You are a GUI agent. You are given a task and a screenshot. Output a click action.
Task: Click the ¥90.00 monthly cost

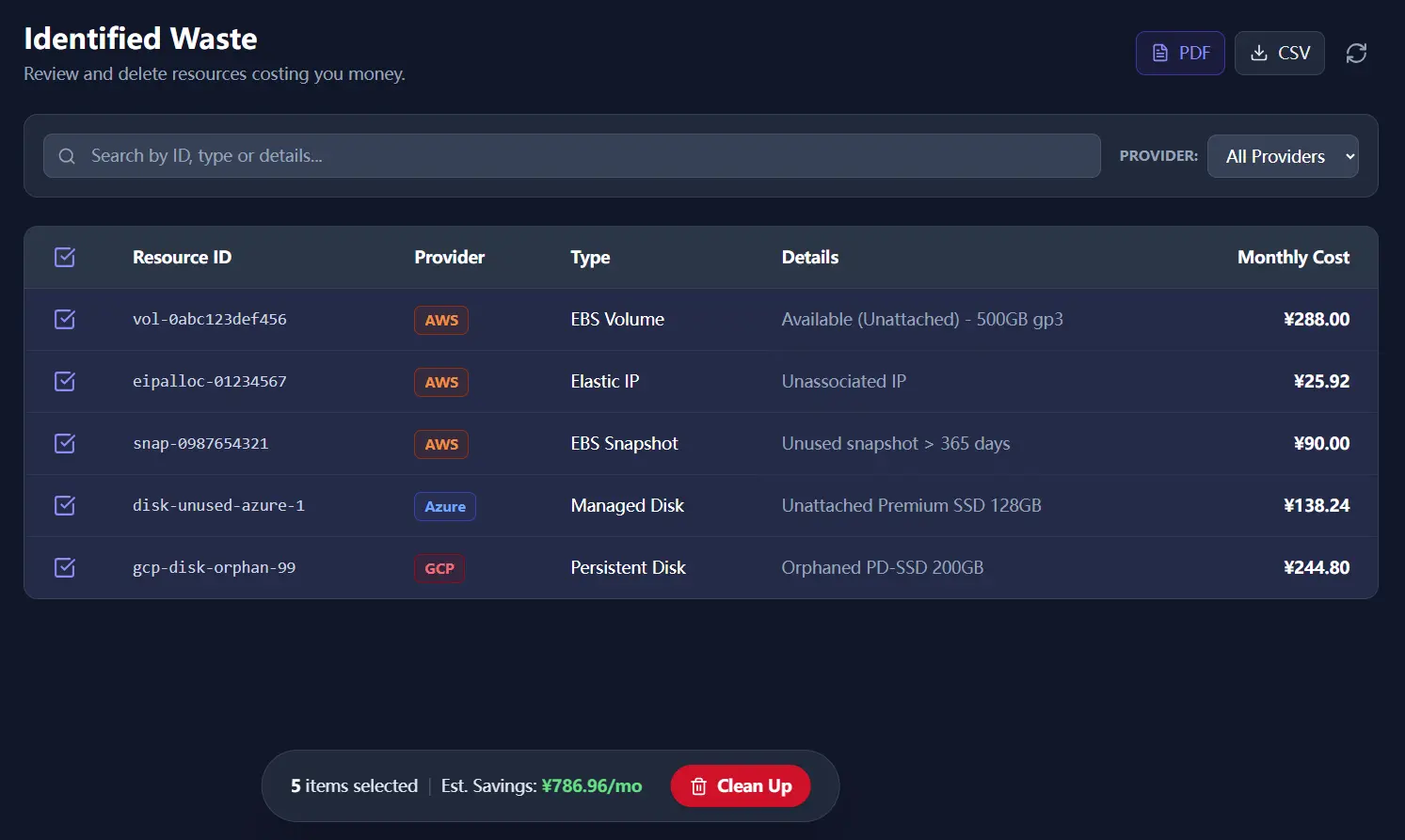(1321, 443)
